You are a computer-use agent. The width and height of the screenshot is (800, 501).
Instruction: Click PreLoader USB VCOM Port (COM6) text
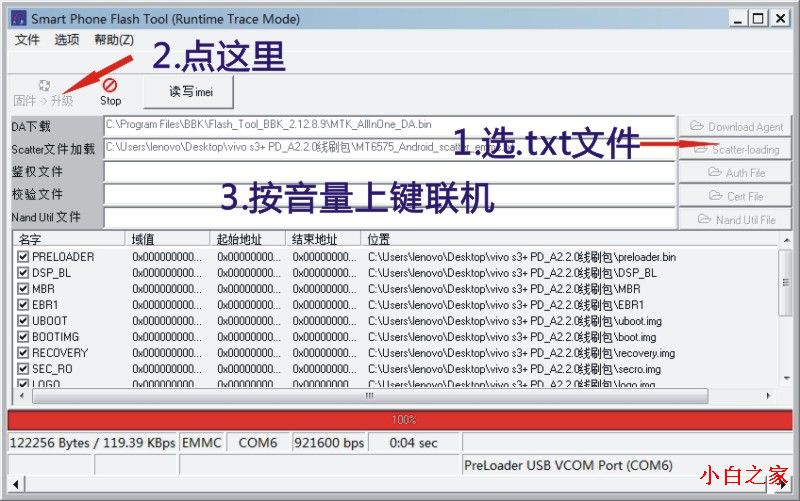coord(568,465)
